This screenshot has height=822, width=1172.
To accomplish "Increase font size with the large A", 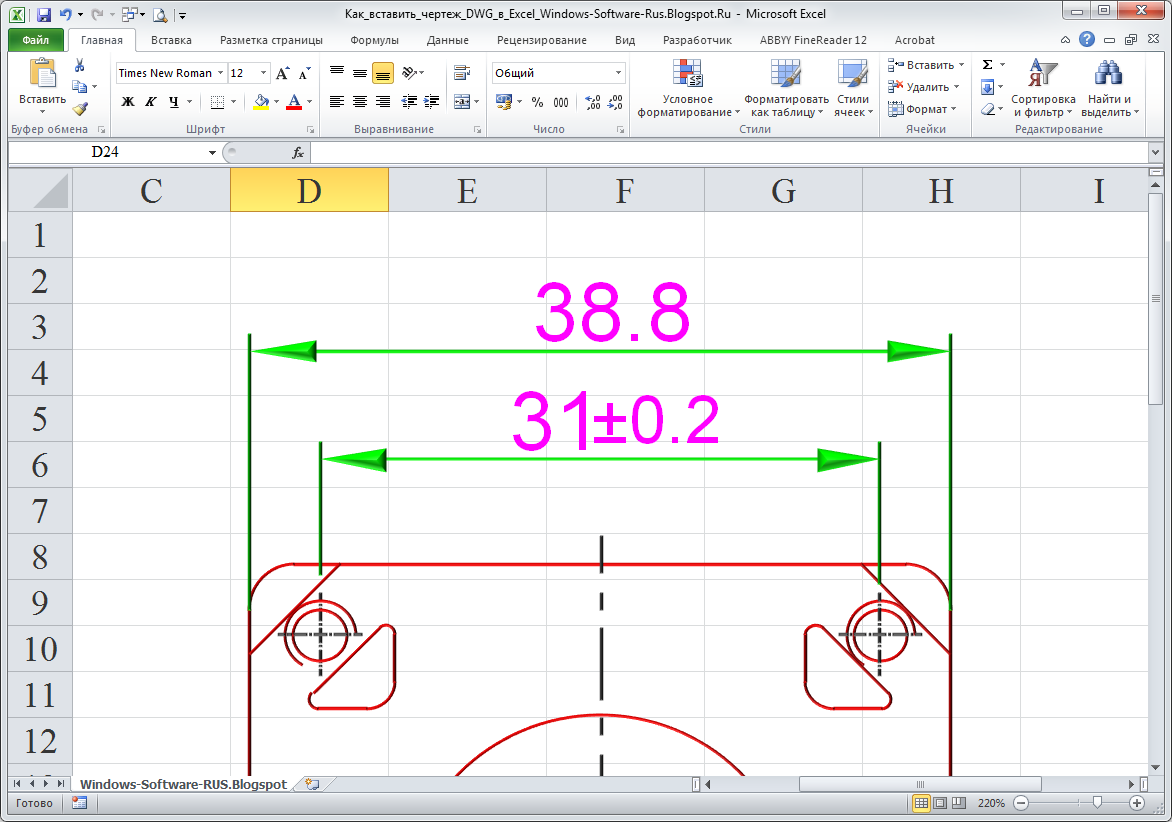I will (x=283, y=73).
